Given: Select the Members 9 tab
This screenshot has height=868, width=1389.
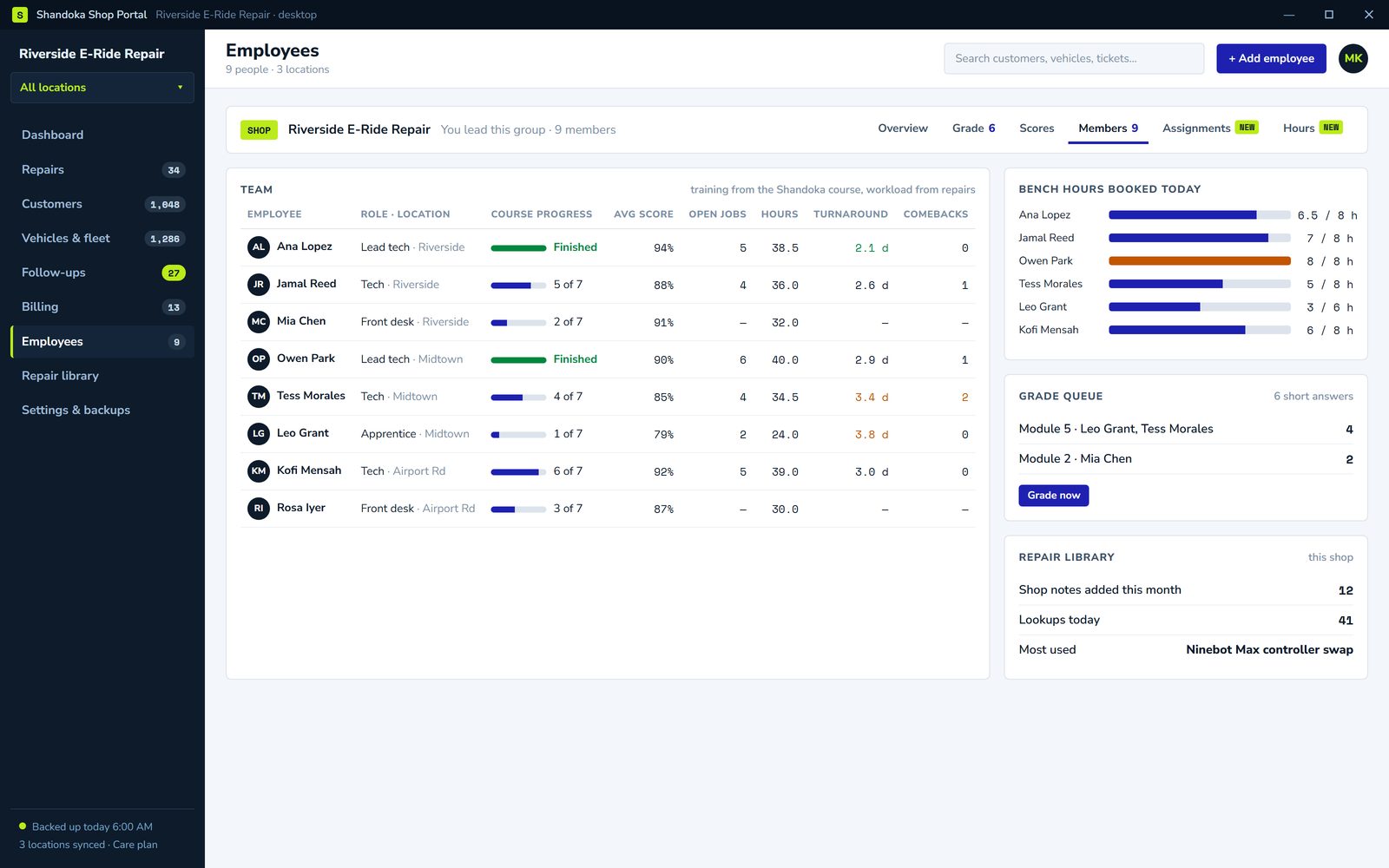Looking at the screenshot, I should point(1108,128).
